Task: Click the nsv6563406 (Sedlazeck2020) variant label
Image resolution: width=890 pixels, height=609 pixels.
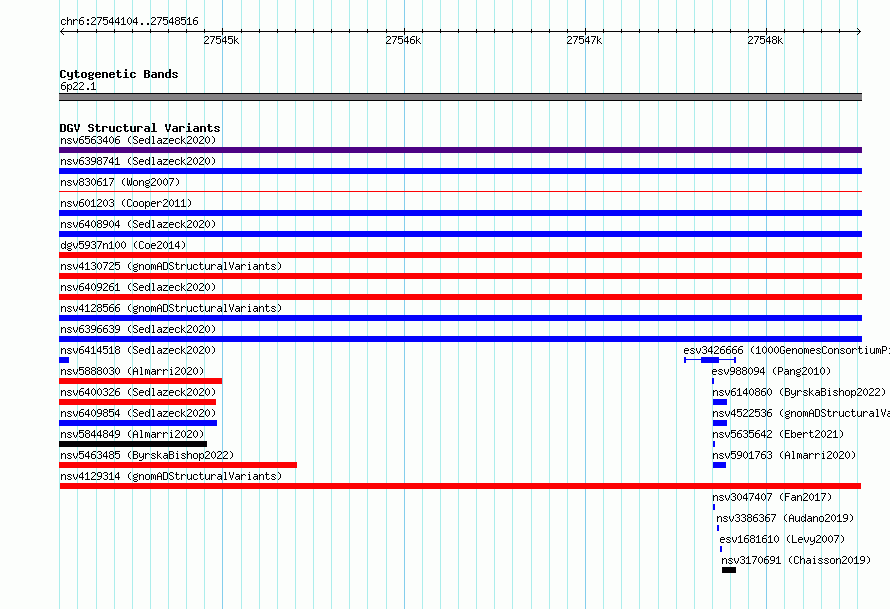Action: click(x=138, y=140)
